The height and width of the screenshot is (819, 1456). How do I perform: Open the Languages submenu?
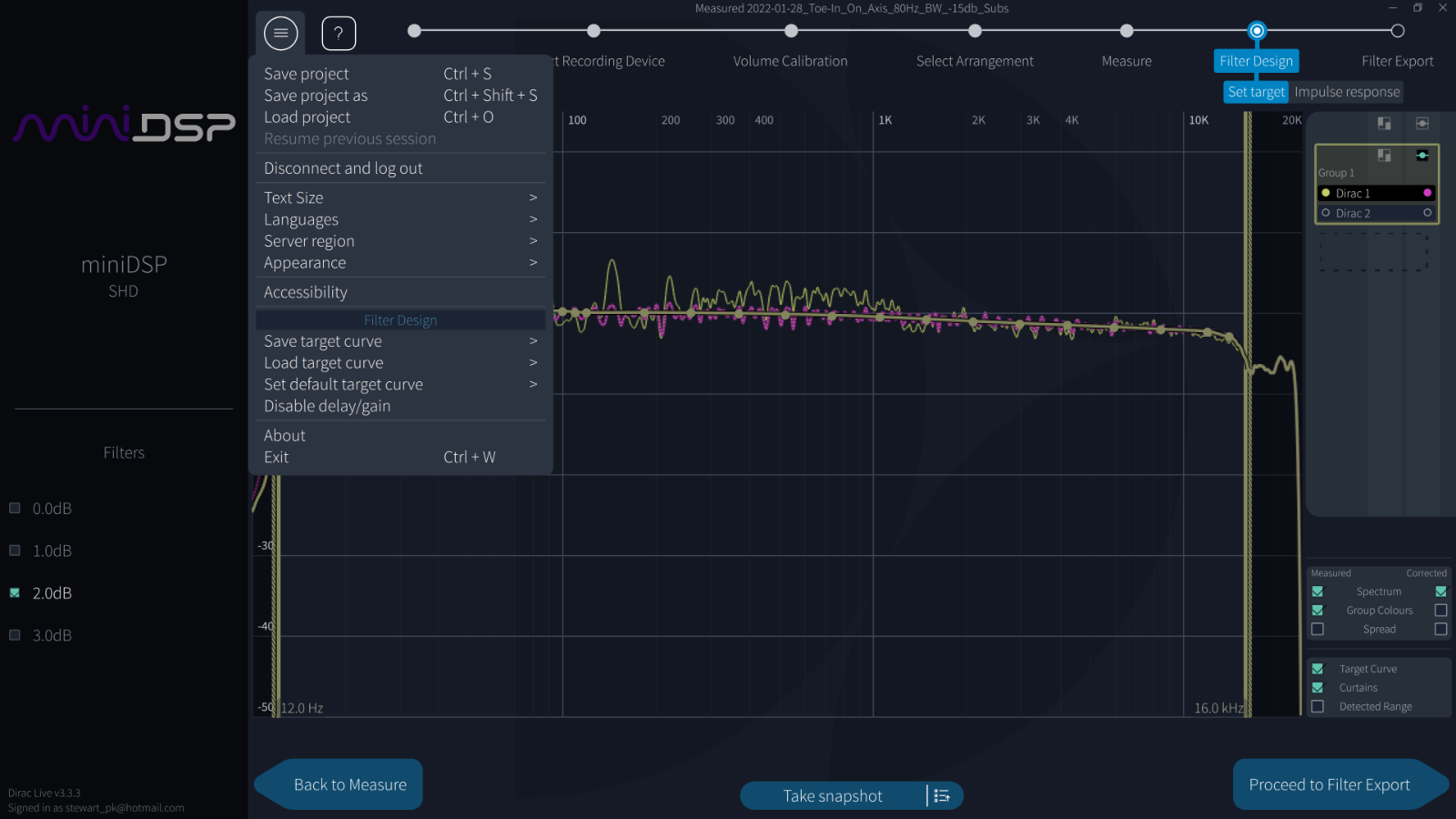pos(400,219)
